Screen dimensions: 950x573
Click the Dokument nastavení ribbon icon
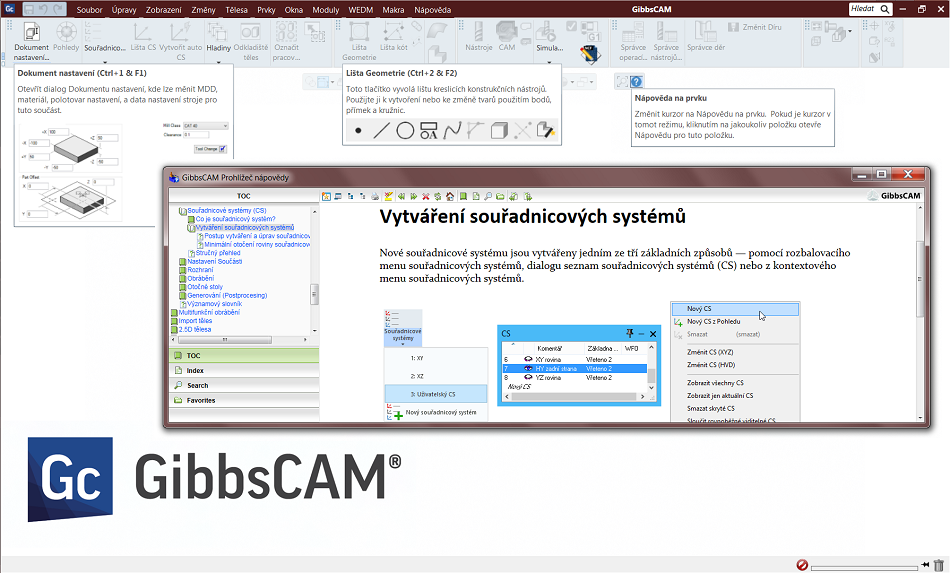(x=31, y=38)
